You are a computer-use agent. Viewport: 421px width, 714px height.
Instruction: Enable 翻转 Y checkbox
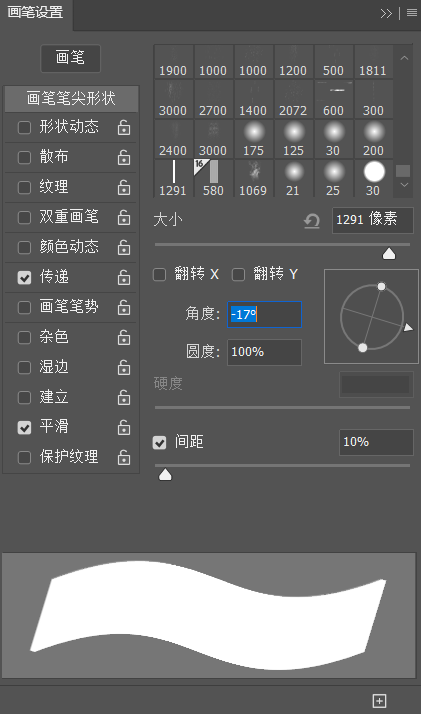(x=238, y=275)
